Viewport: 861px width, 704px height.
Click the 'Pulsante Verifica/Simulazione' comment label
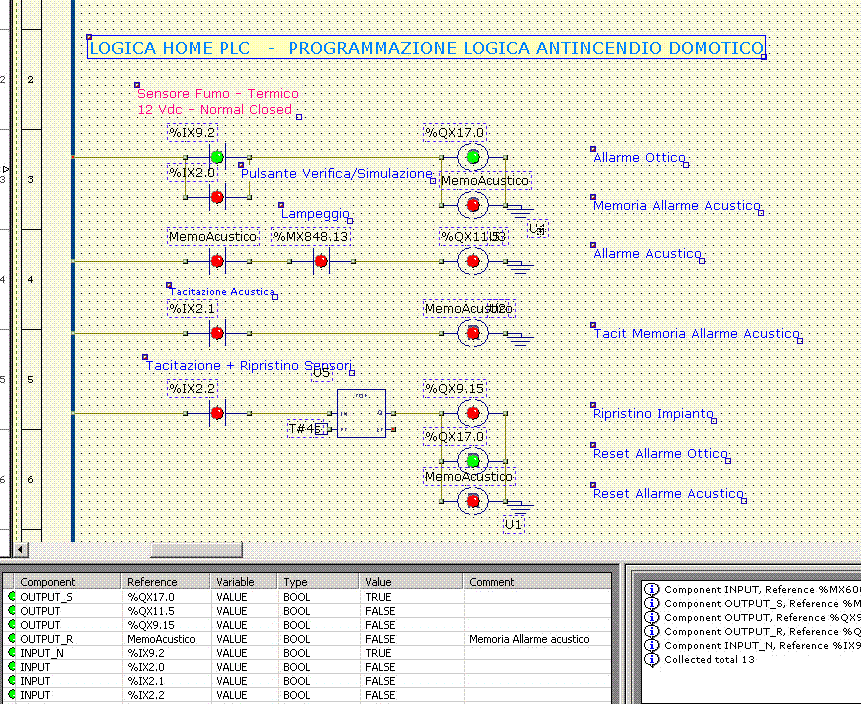[x=337, y=174]
